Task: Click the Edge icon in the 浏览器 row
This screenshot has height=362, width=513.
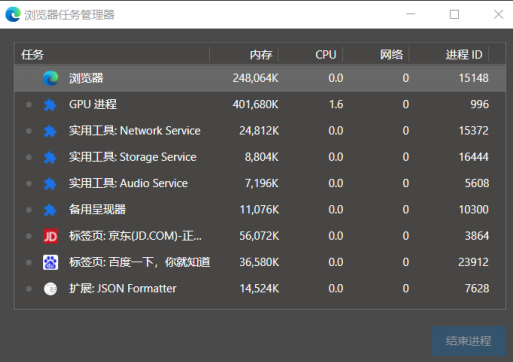Action: point(50,78)
